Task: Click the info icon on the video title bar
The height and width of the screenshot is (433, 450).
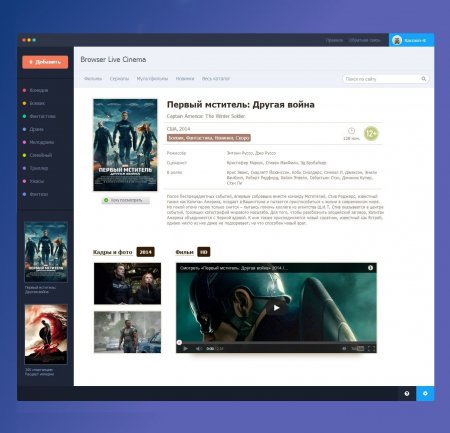Action: point(370,268)
